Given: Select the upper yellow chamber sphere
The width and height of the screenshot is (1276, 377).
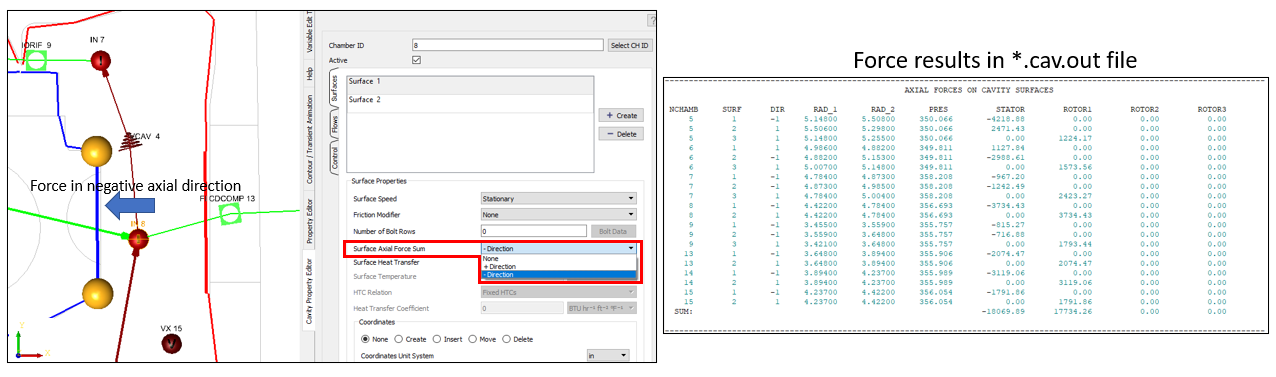Looking at the screenshot, I should click(x=97, y=152).
